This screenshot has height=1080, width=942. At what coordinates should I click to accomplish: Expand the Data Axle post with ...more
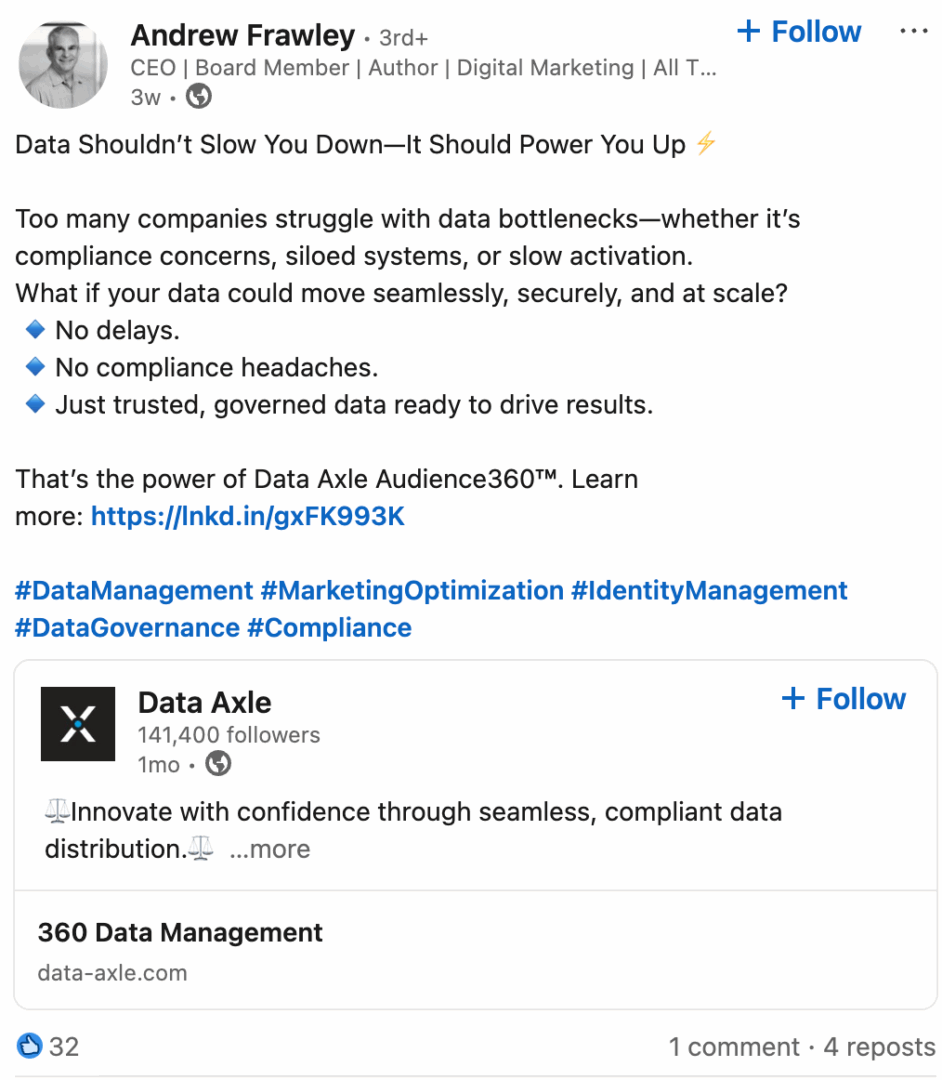269,848
